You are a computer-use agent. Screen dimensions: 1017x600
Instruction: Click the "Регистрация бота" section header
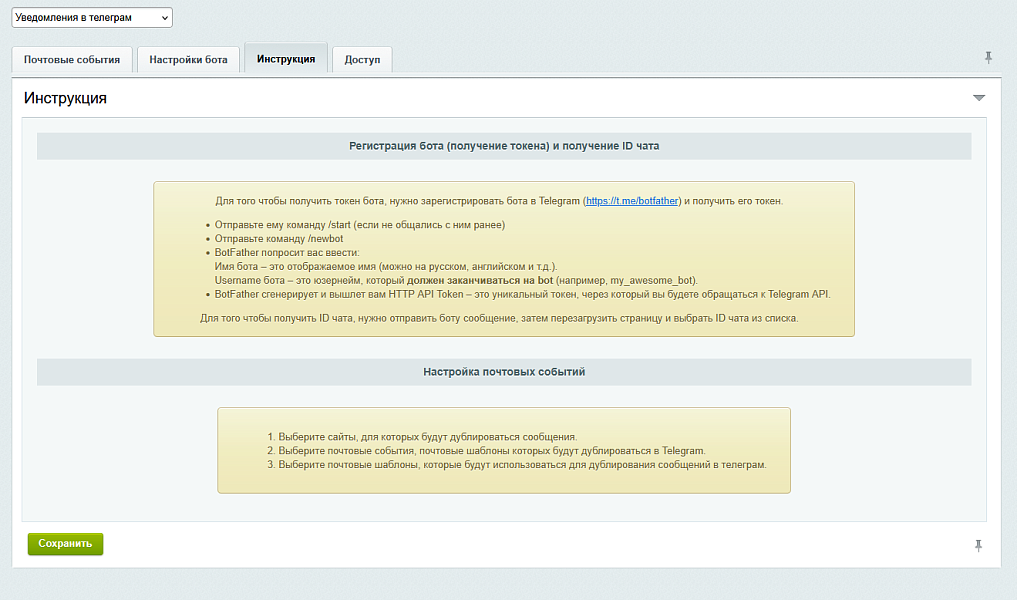(x=504, y=146)
